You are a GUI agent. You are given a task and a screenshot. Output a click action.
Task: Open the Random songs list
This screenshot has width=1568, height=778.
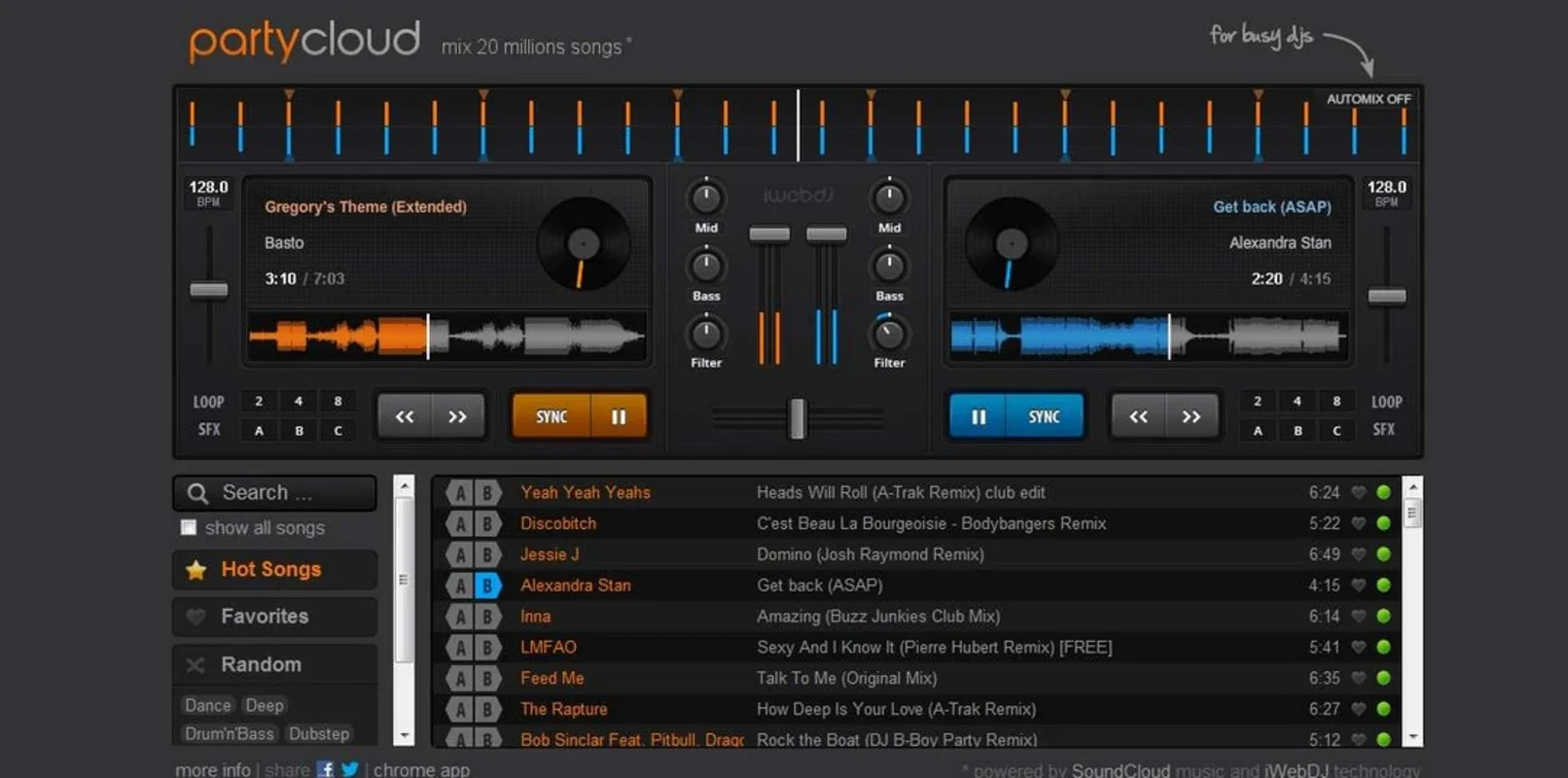(275, 664)
